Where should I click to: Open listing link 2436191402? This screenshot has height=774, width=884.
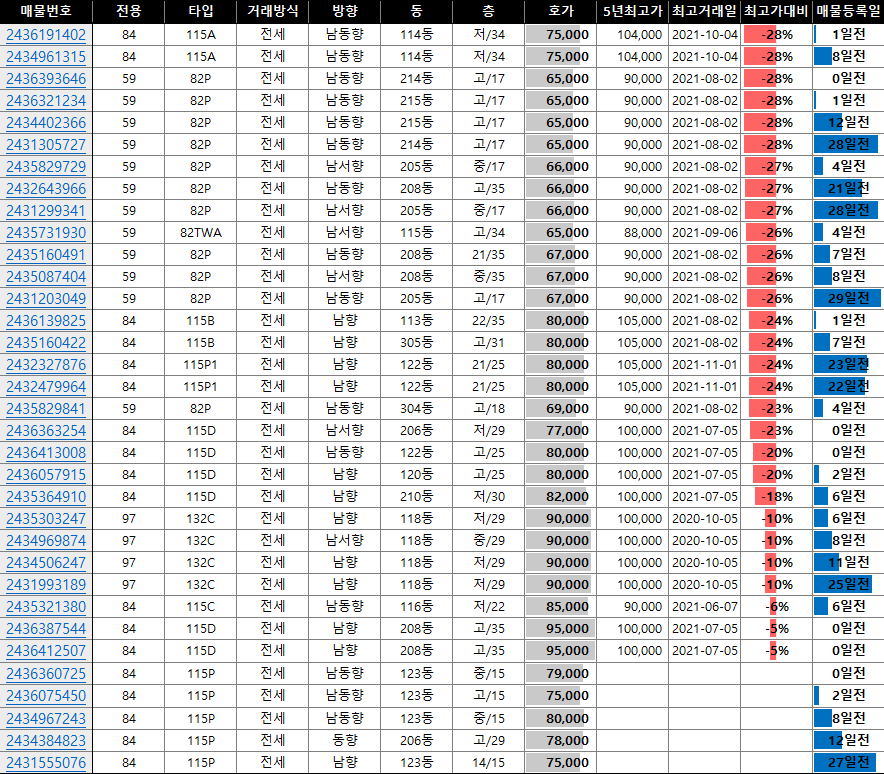[x=46, y=35]
